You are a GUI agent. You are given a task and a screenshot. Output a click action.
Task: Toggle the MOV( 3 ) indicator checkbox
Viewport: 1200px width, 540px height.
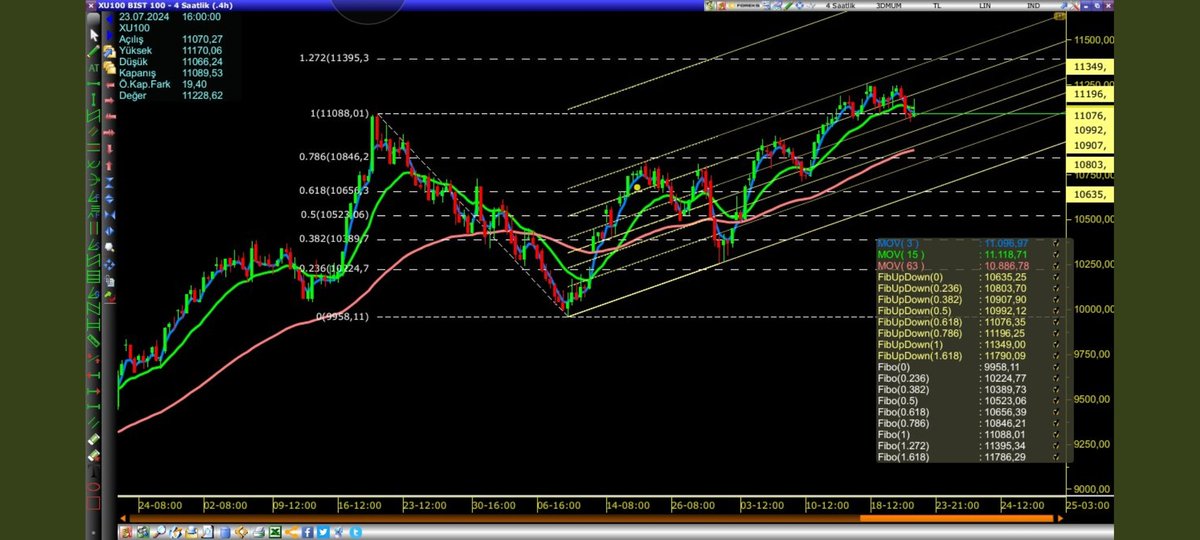(1057, 243)
